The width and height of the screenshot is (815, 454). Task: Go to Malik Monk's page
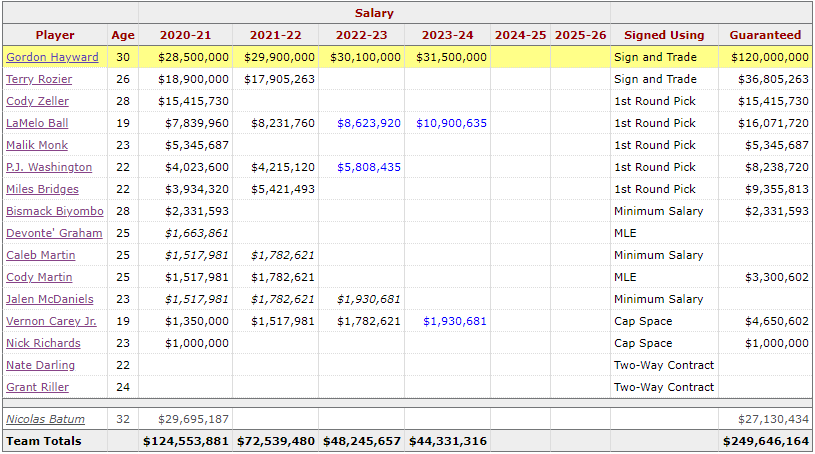coord(35,145)
